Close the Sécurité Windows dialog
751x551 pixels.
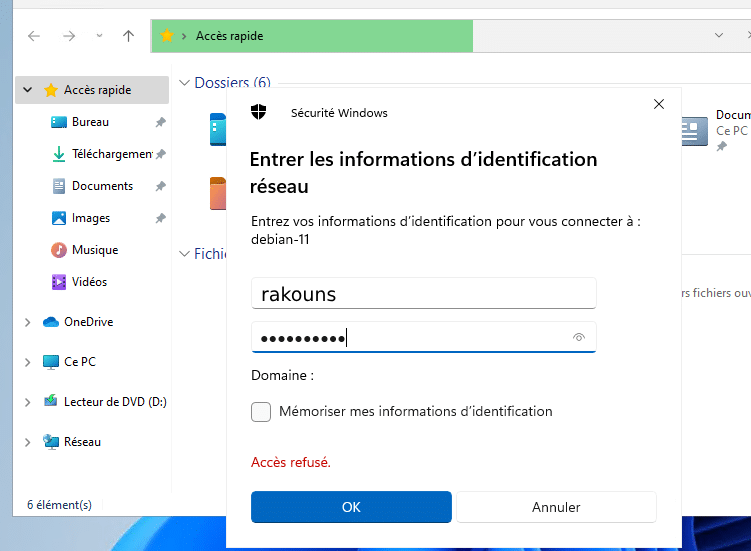tap(658, 104)
